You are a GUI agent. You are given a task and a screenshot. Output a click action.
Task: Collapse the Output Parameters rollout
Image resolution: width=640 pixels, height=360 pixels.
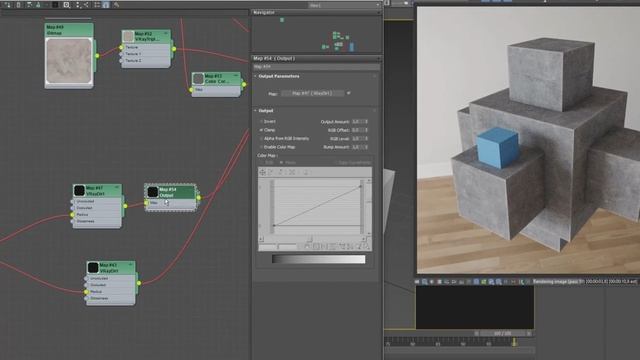256,76
